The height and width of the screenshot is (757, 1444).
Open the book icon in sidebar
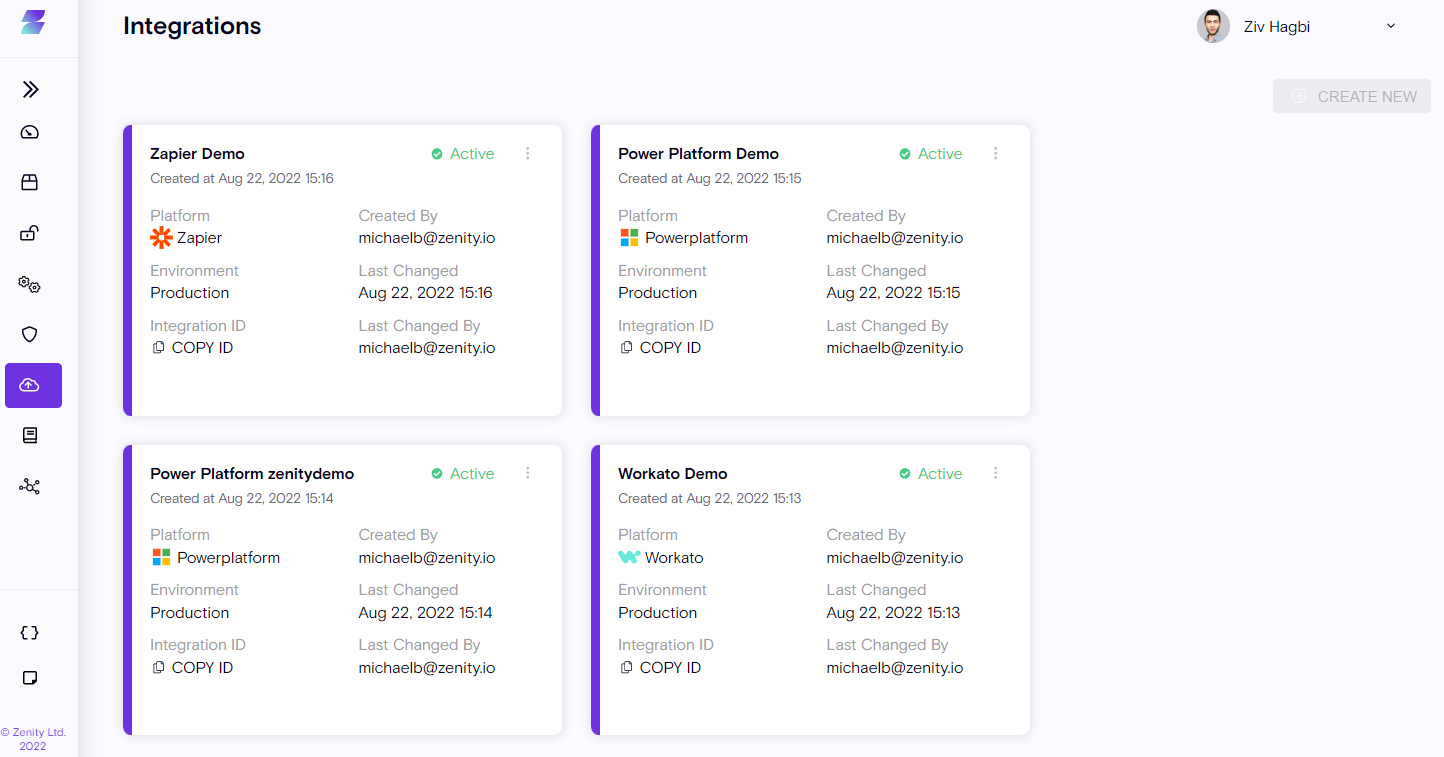30,436
